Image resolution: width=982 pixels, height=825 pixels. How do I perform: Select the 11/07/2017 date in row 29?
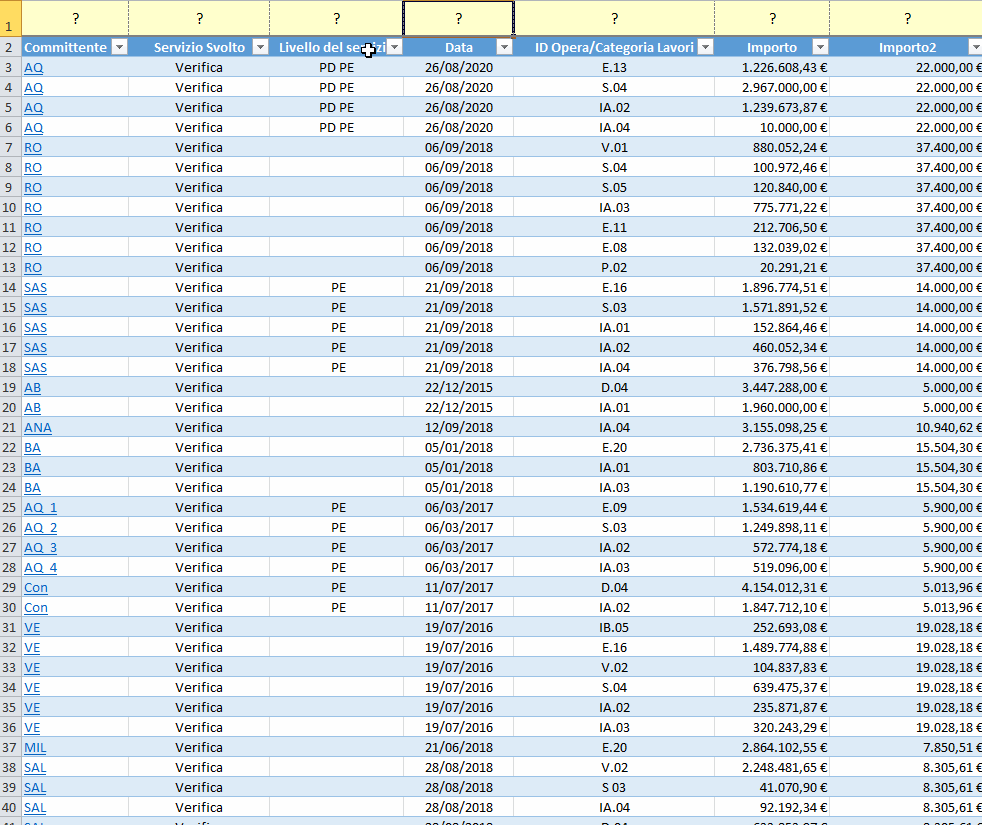tap(458, 588)
